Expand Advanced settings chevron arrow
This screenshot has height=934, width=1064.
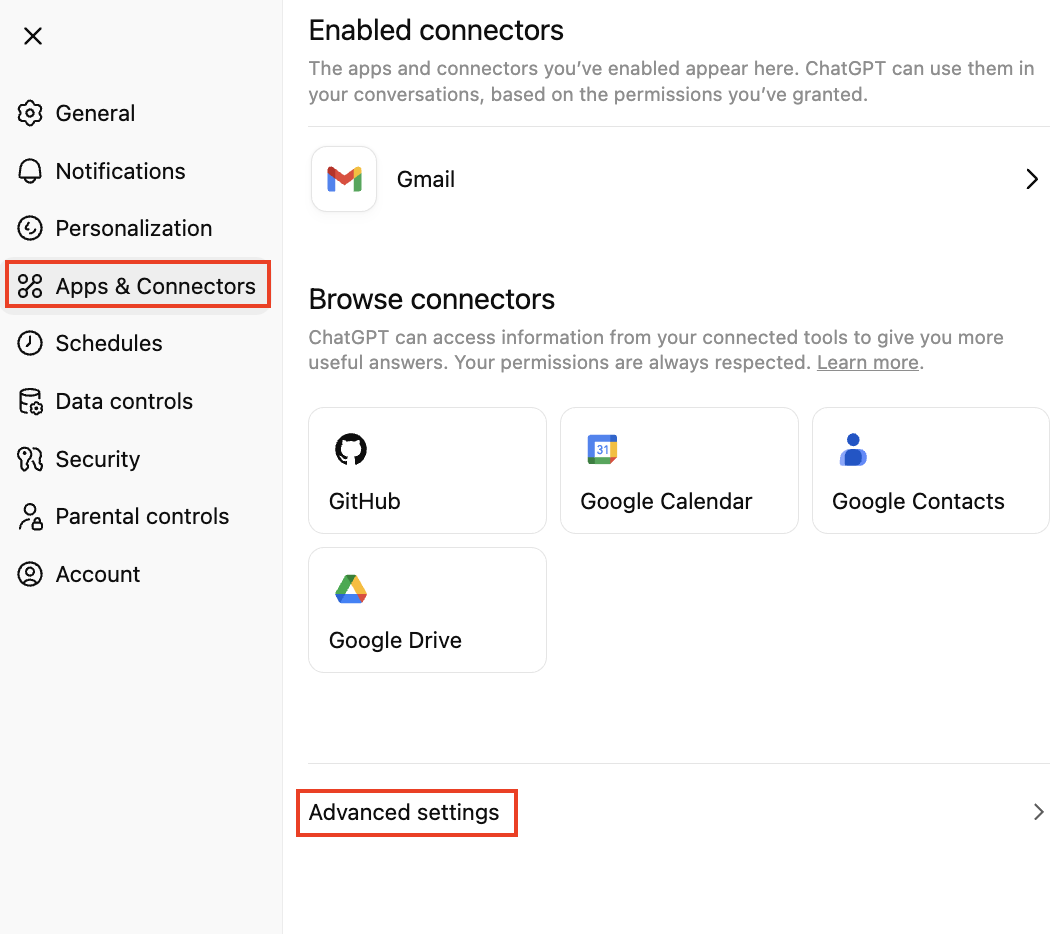coord(1038,812)
